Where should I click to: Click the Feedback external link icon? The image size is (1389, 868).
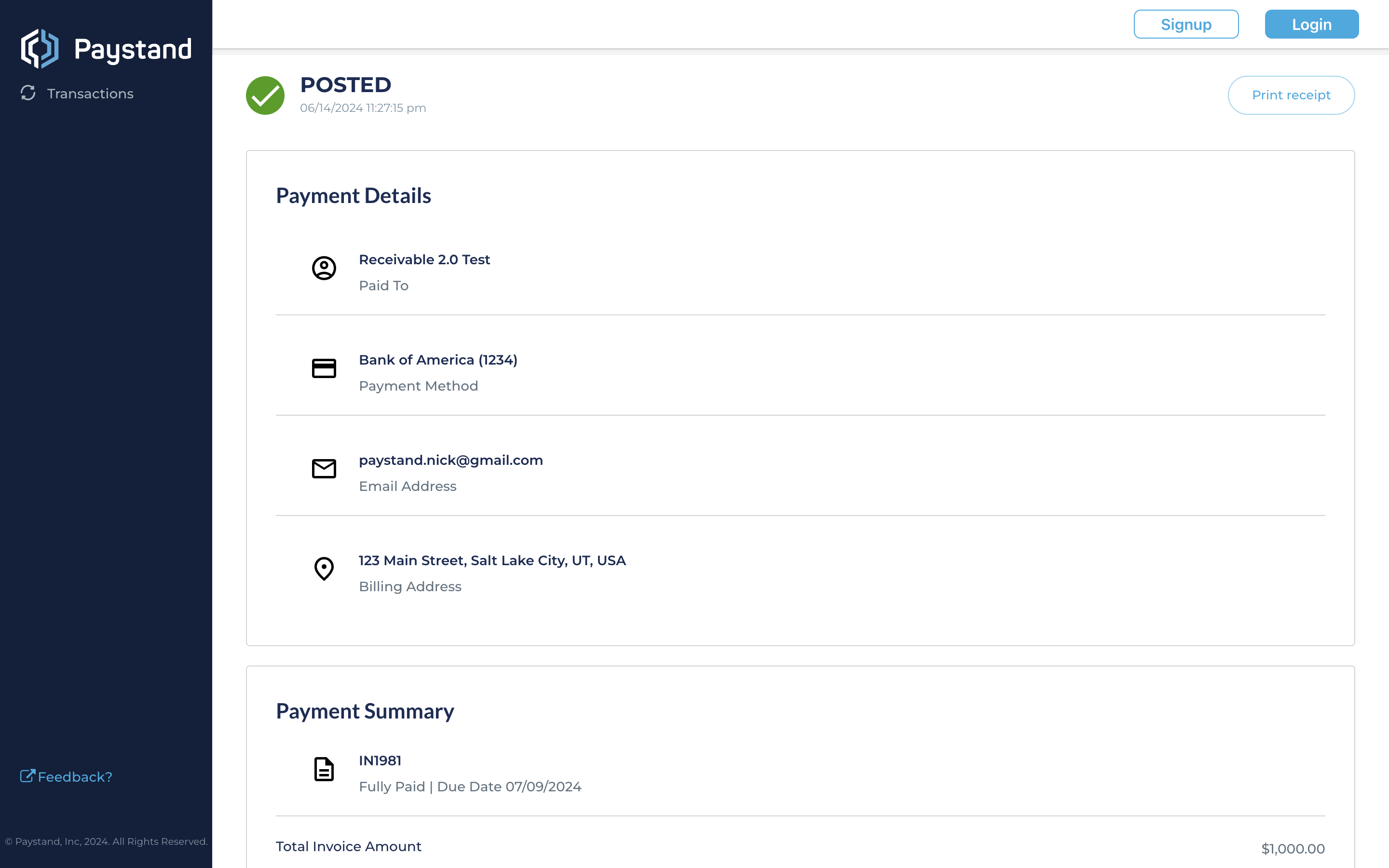tap(27, 776)
